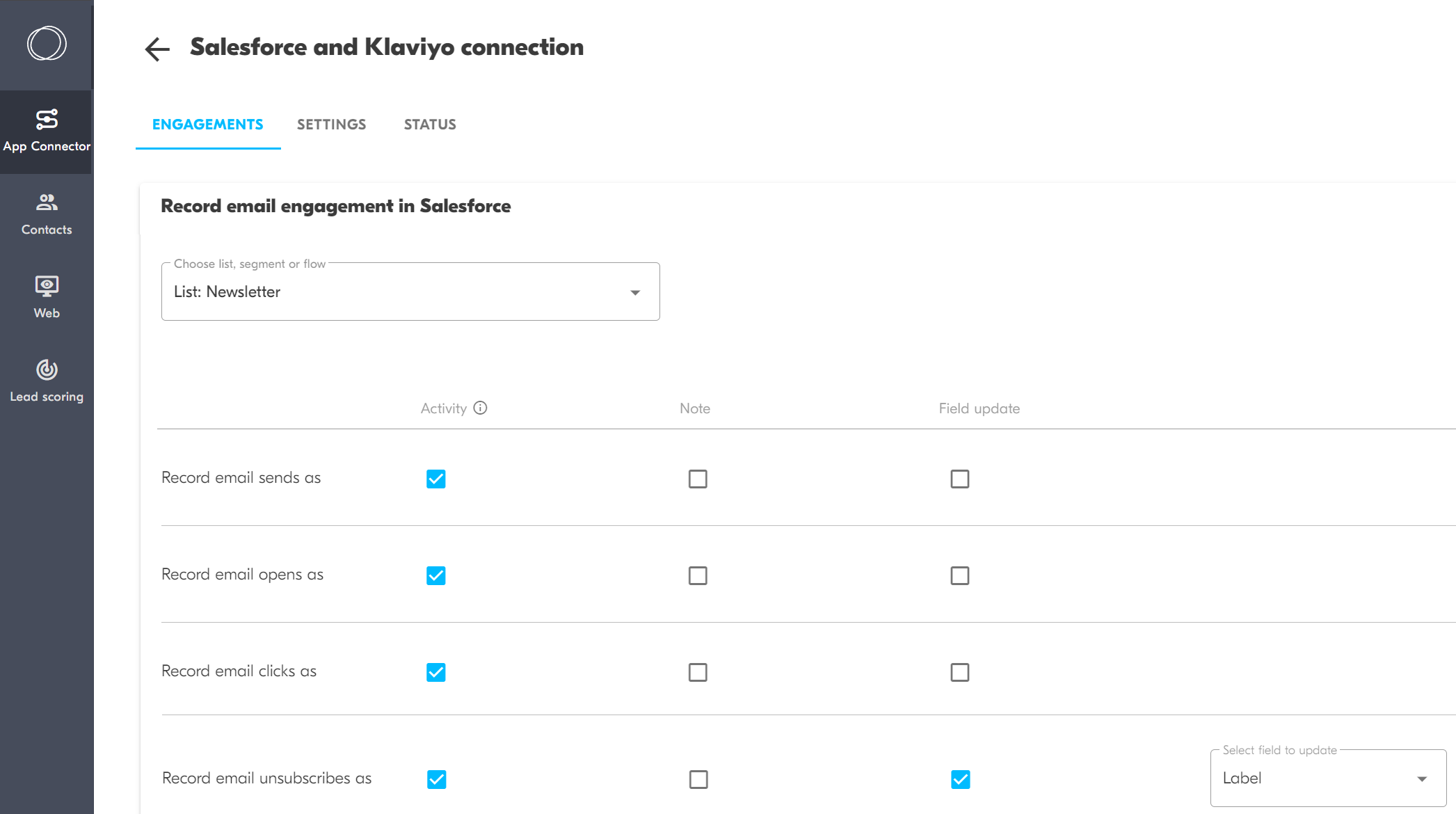
Task: Switch to the Status tab
Action: pos(430,125)
